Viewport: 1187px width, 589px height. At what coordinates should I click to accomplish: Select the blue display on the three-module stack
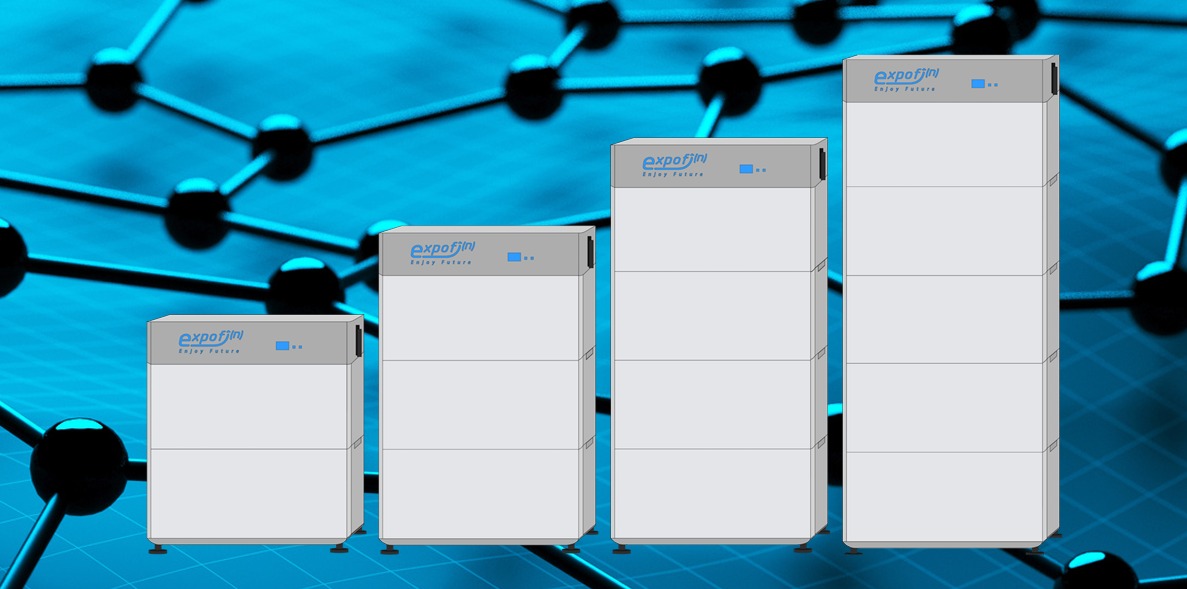click(514, 257)
